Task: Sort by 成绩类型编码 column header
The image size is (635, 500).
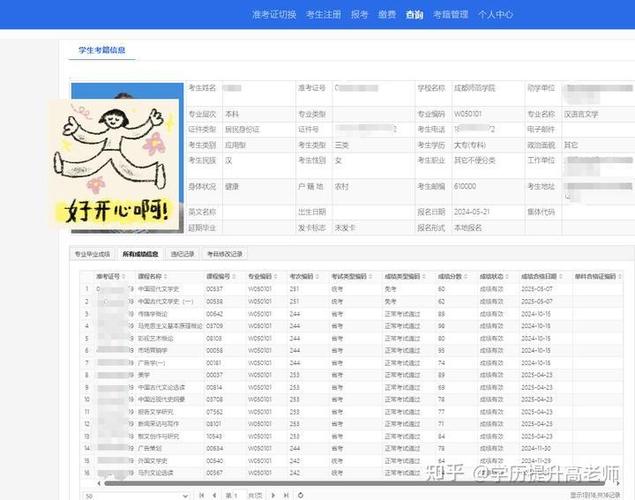Action: pyautogui.click(x=403, y=276)
